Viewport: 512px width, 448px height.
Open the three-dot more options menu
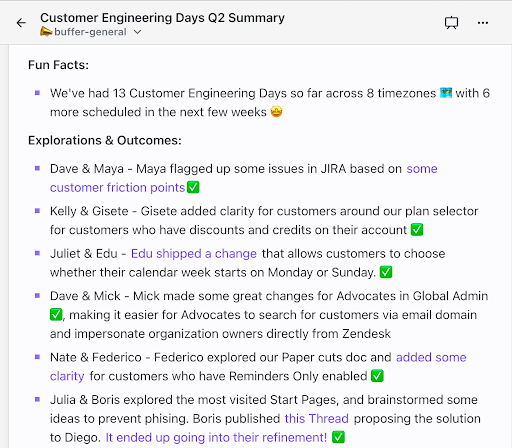[x=483, y=23]
